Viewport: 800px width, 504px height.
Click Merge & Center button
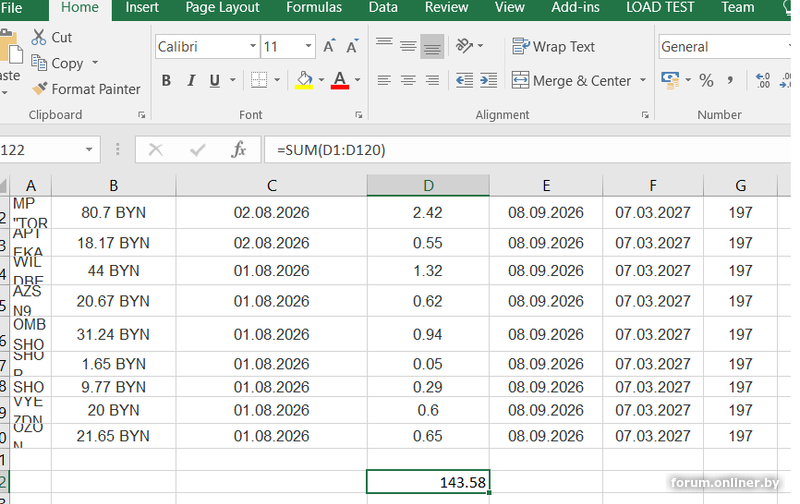click(x=571, y=81)
